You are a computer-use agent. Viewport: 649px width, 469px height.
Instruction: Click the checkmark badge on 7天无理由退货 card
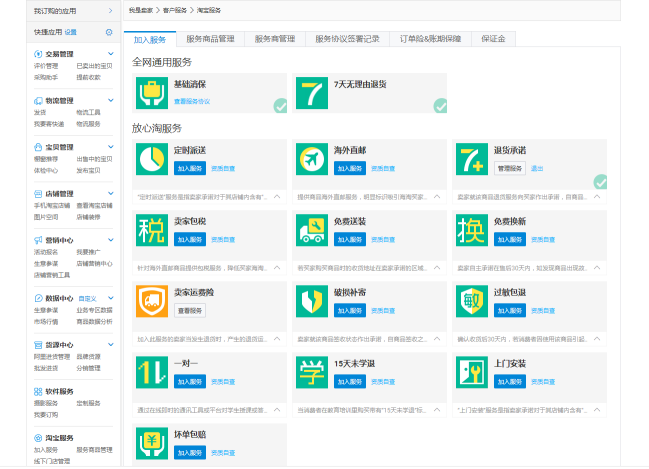tap(440, 105)
